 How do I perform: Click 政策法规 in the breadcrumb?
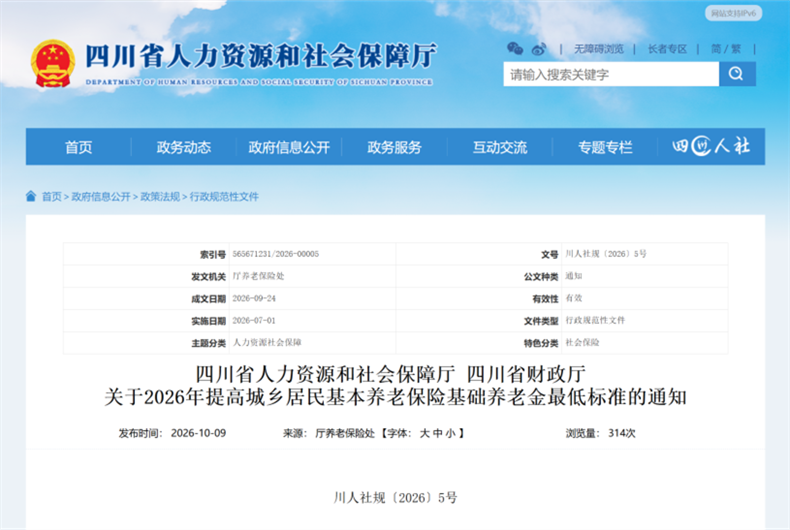160,196
